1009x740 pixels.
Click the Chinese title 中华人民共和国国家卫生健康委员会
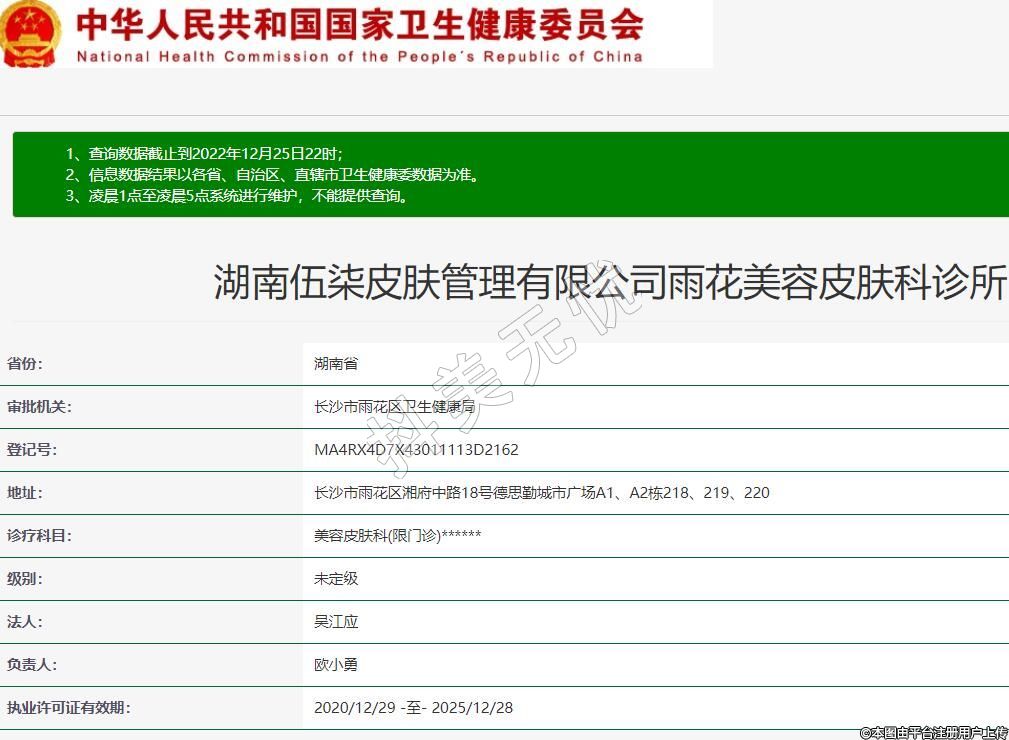pyautogui.click(x=360, y=23)
